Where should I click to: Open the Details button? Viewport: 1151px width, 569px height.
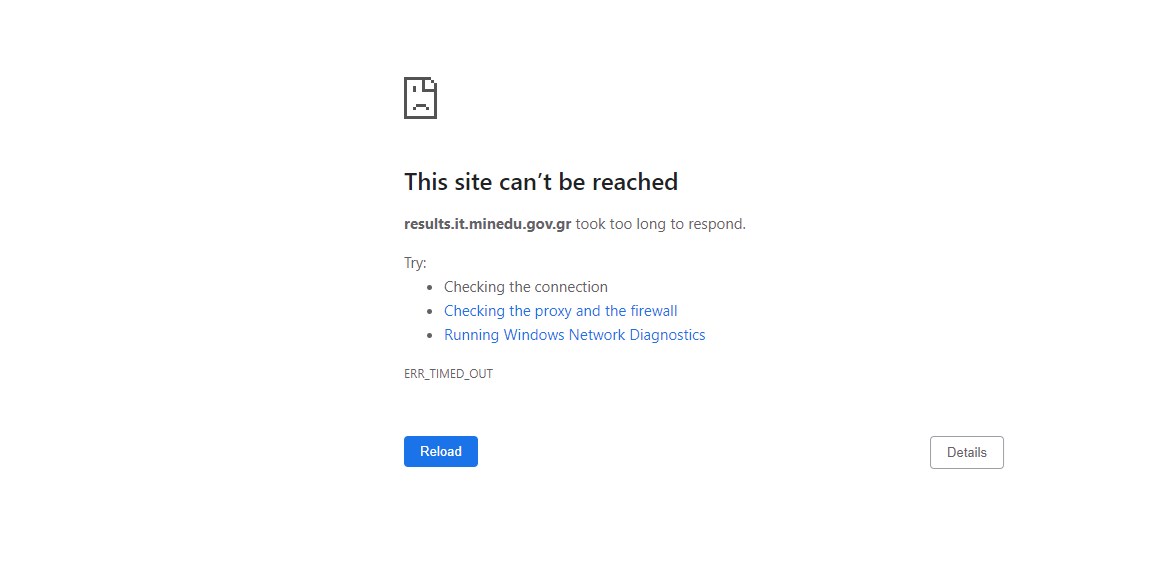point(966,452)
